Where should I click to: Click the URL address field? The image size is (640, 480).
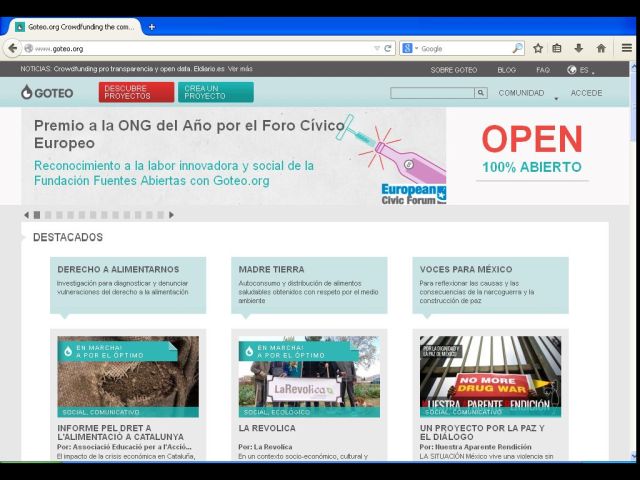(202, 49)
